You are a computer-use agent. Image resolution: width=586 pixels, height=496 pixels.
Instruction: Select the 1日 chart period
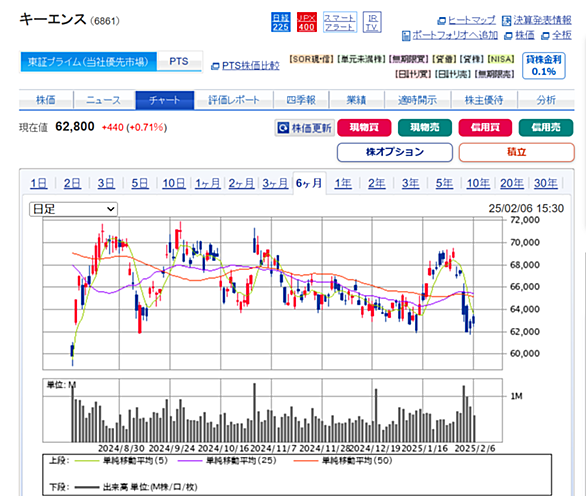(38, 184)
